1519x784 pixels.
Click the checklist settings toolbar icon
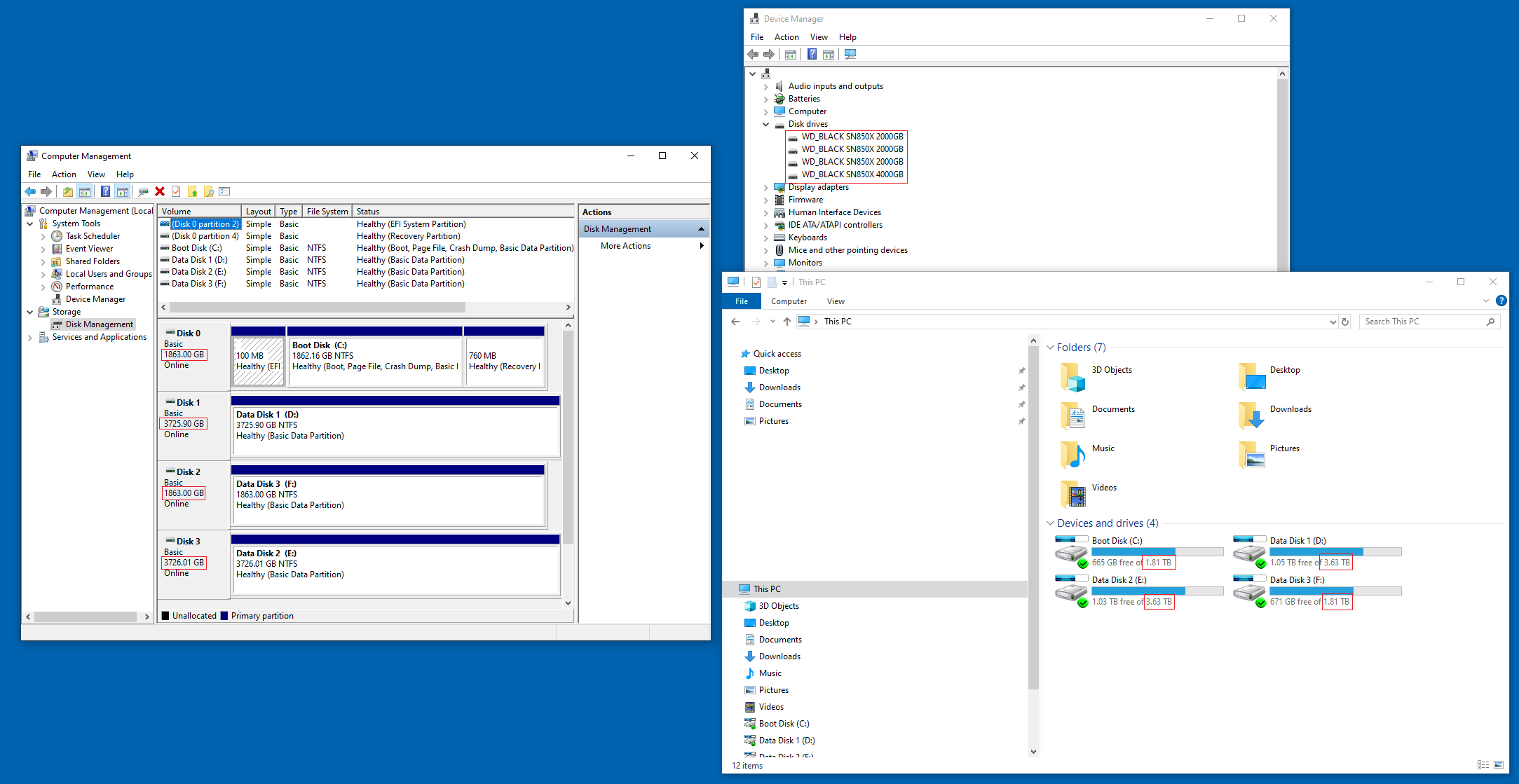[224, 191]
